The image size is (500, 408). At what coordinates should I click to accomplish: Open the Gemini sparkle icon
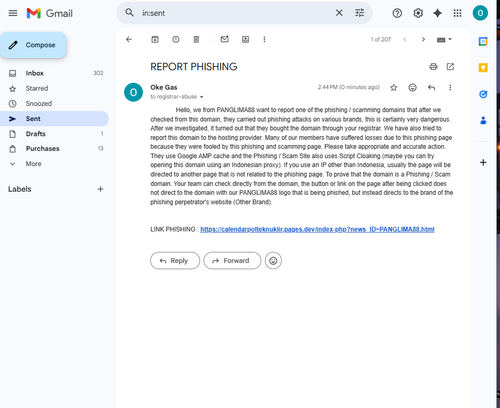437,13
